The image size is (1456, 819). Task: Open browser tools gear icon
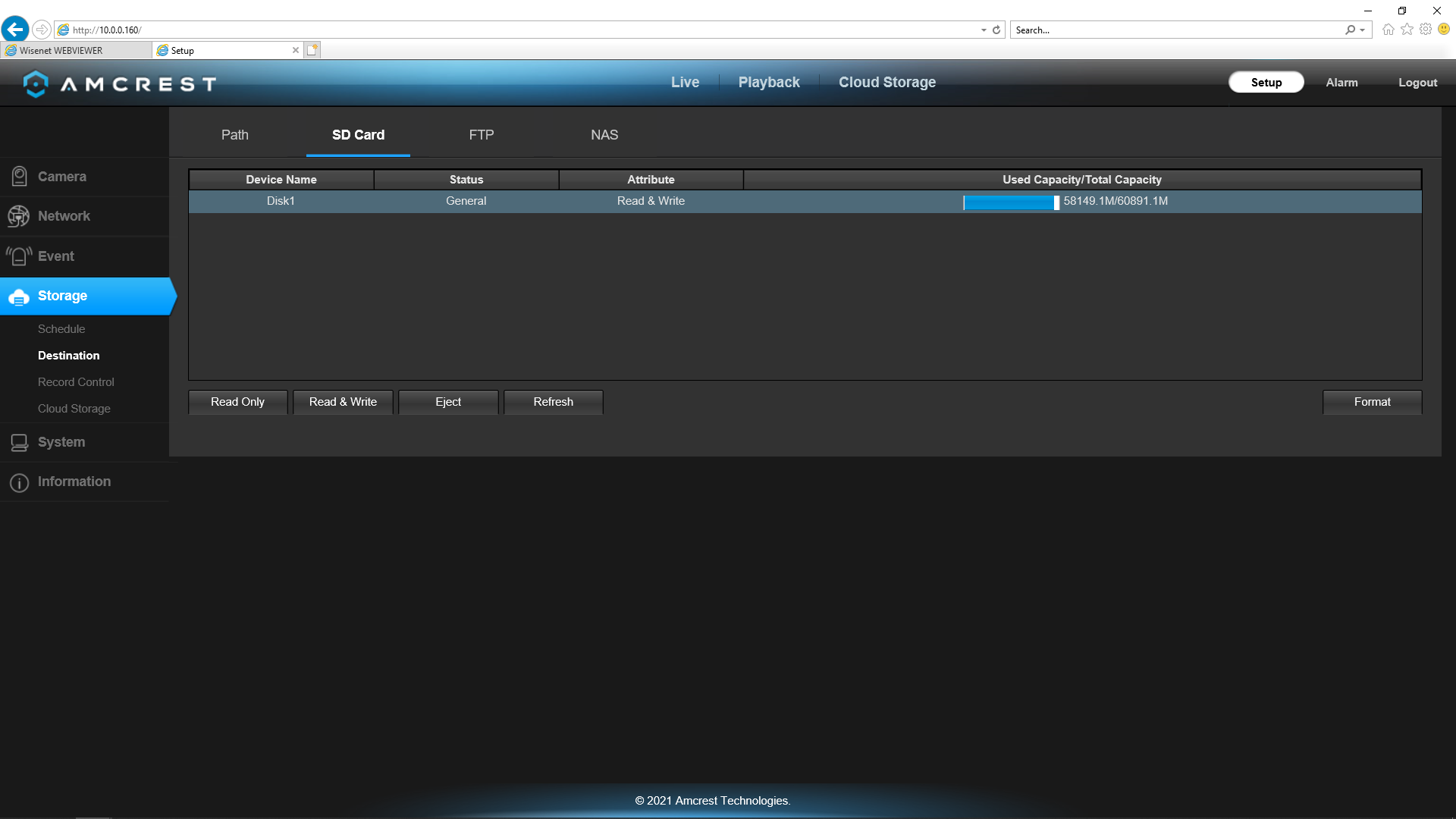(1426, 30)
